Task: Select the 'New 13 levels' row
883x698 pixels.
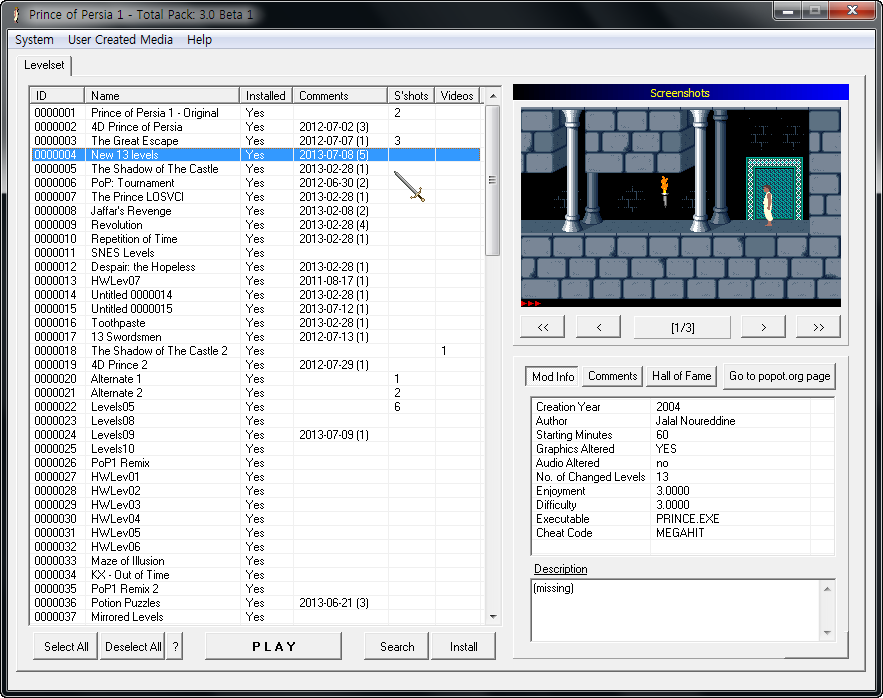Action: click(256, 155)
